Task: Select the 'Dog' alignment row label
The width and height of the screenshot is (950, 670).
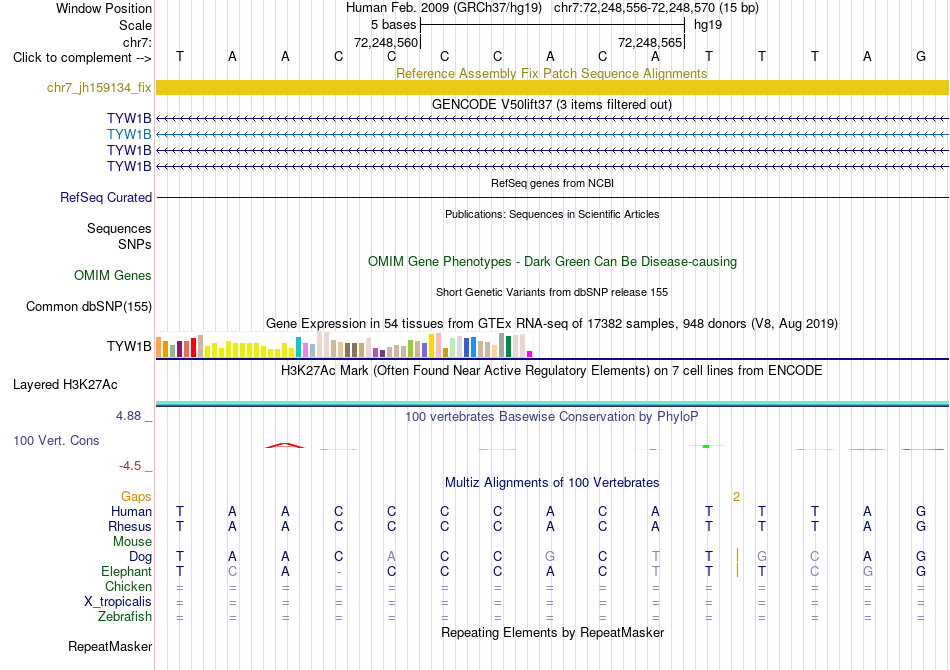Action: (x=140, y=557)
